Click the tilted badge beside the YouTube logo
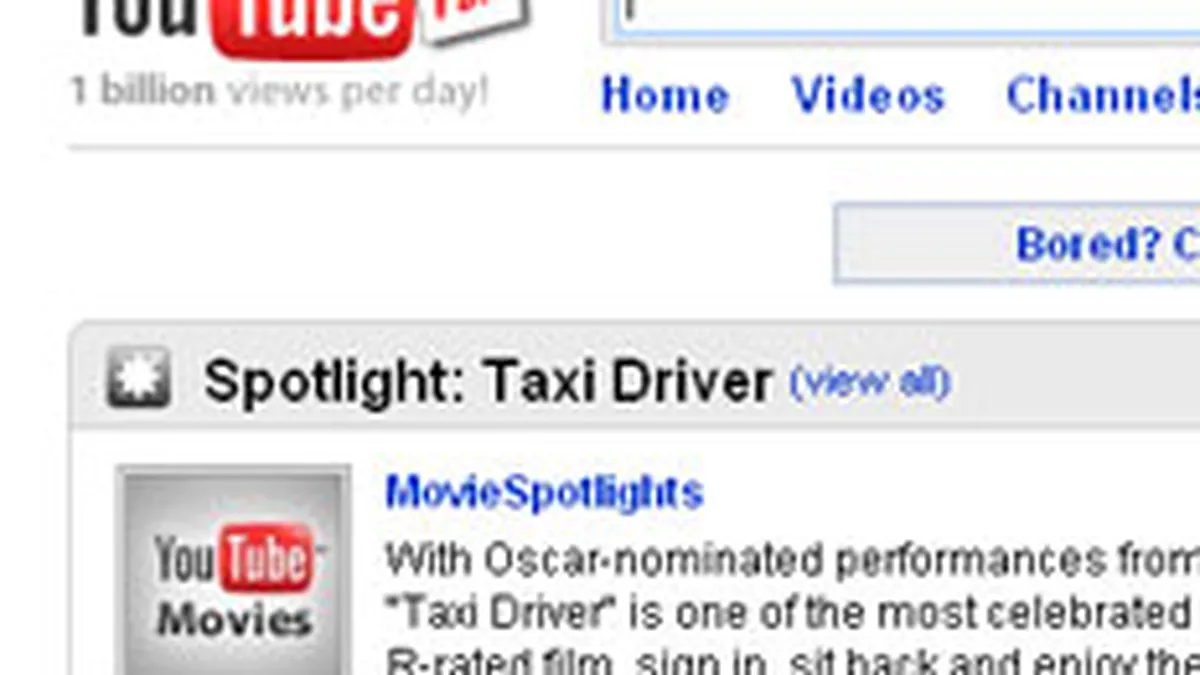Viewport: 1200px width, 675px height. [475, 18]
